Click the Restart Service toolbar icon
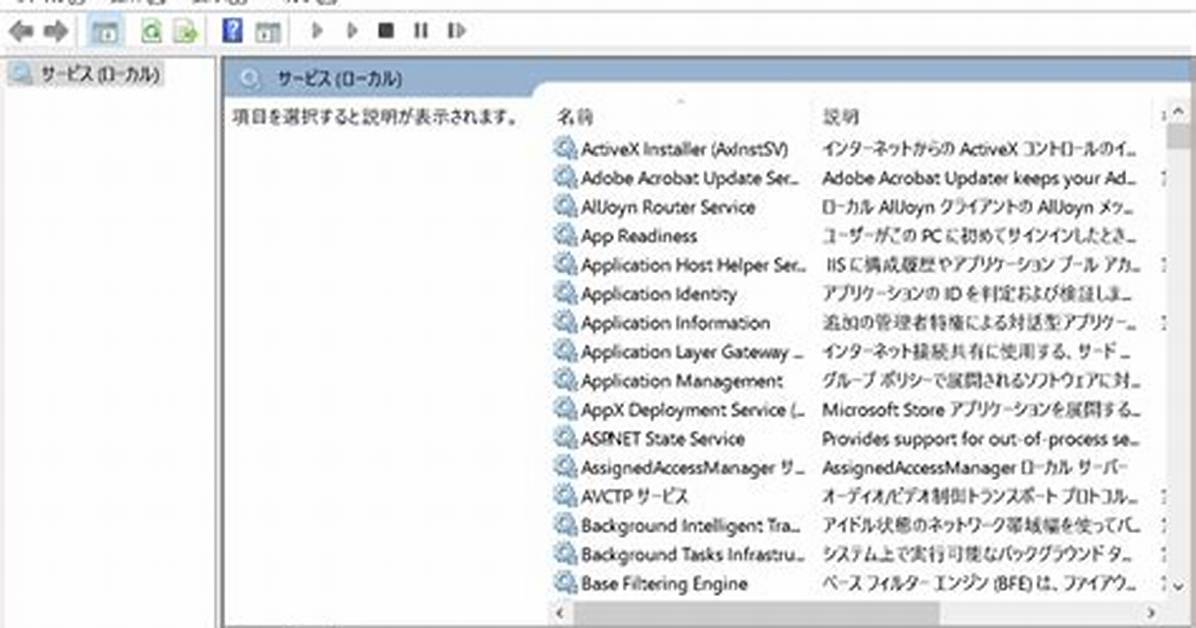Viewport: 1196px width, 628px height. (456, 31)
